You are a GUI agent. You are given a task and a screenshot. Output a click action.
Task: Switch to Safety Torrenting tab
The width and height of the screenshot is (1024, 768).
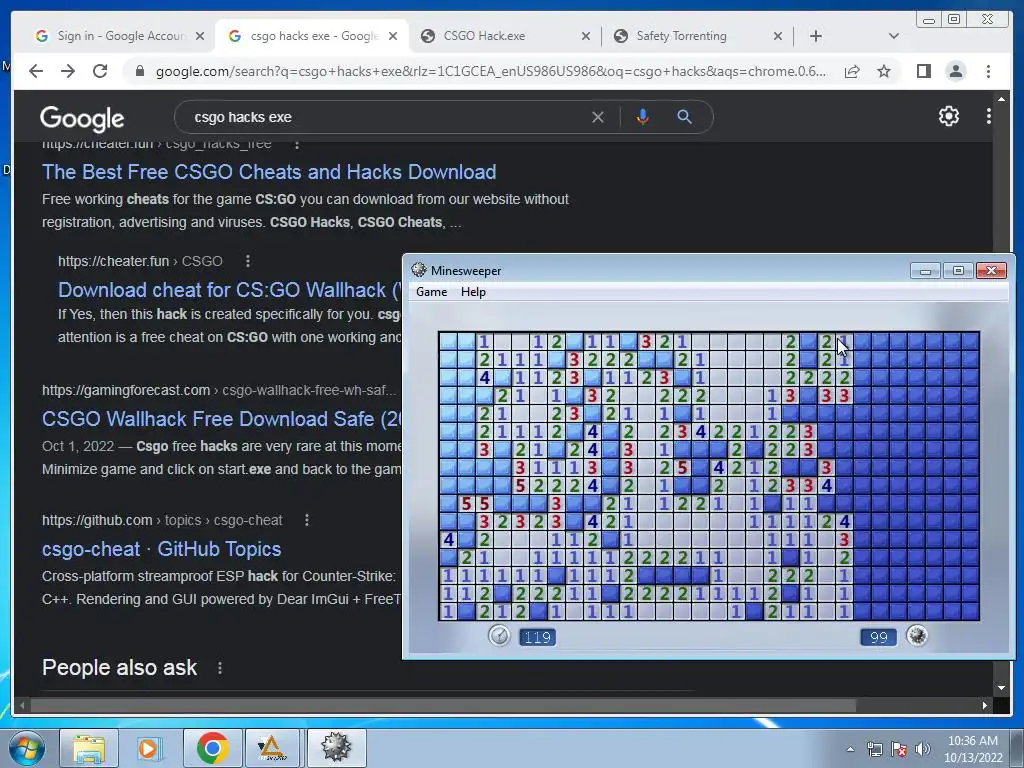[x=696, y=36]
